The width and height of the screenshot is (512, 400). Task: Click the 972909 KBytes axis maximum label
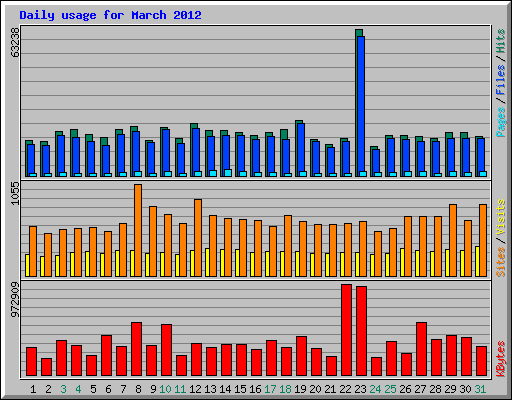[15, 300]
